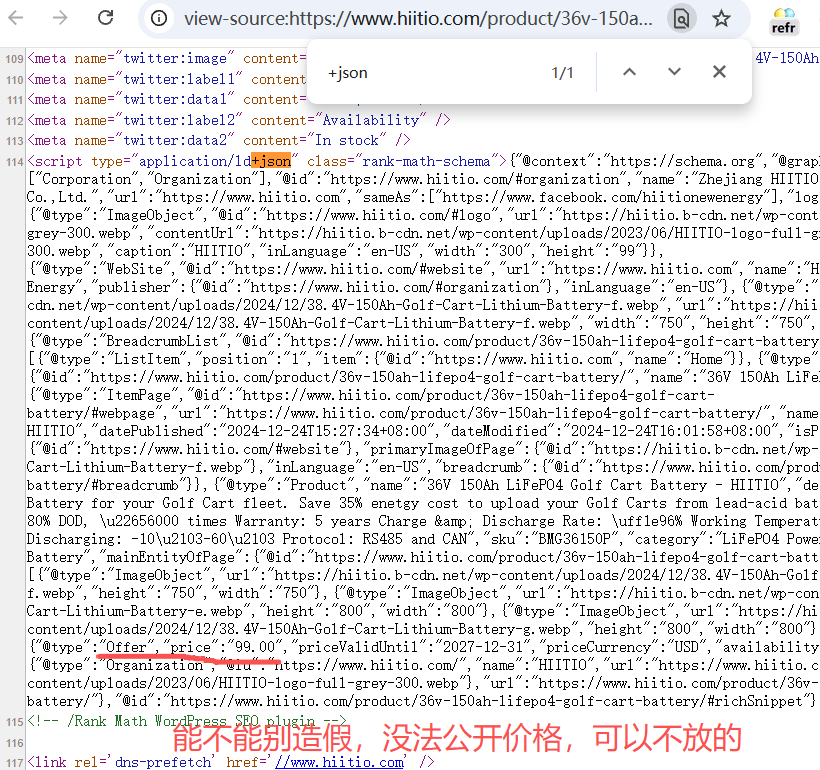This screenshot has width=820, height=770.
Task: Click the "BreadcrumbList" type text
Action: (x=162, y=342)
